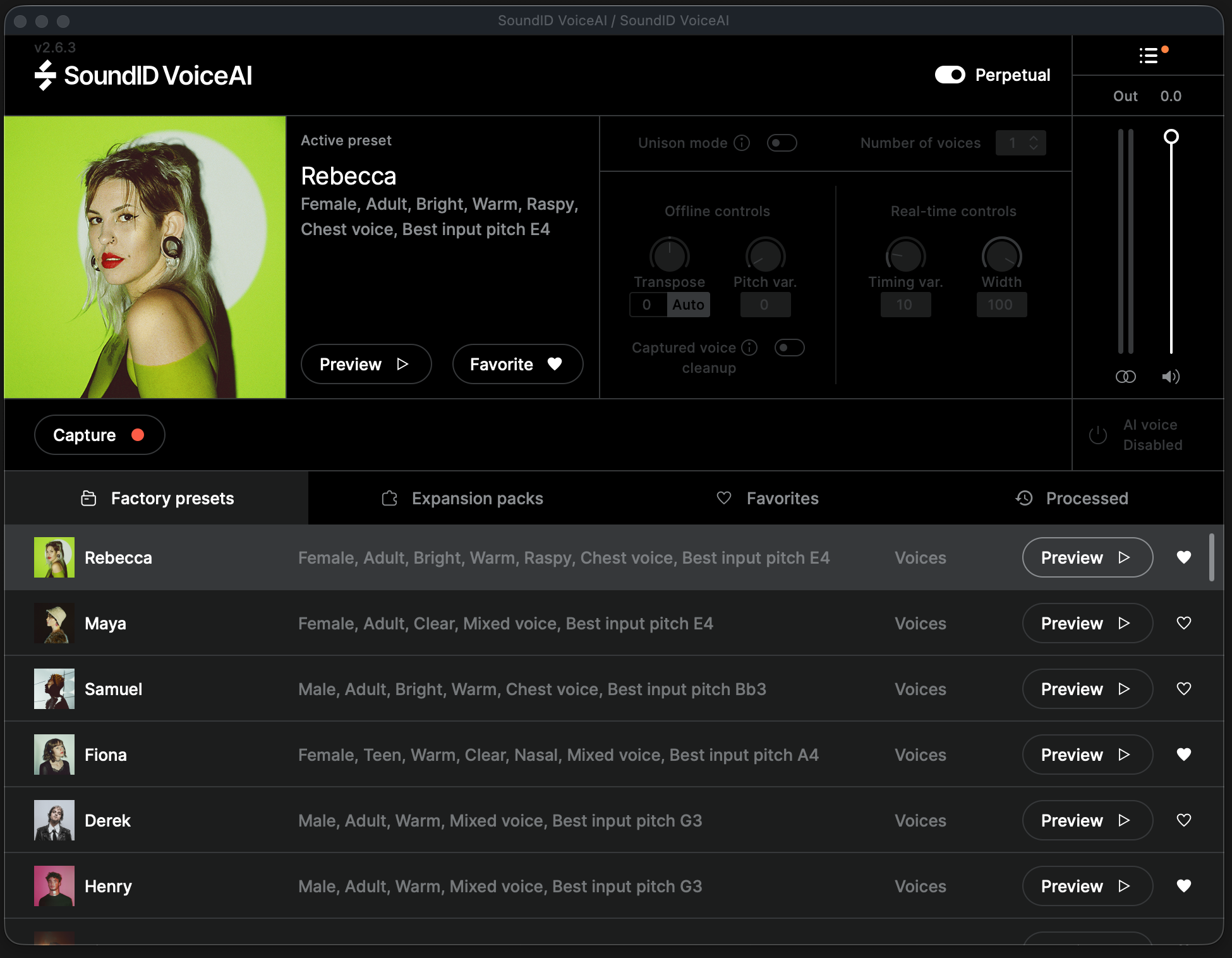This screenshot has height=958, width=1232.
Task: Preview the Maya voice
Action: pyautogui.click(x=1087, y=623)
